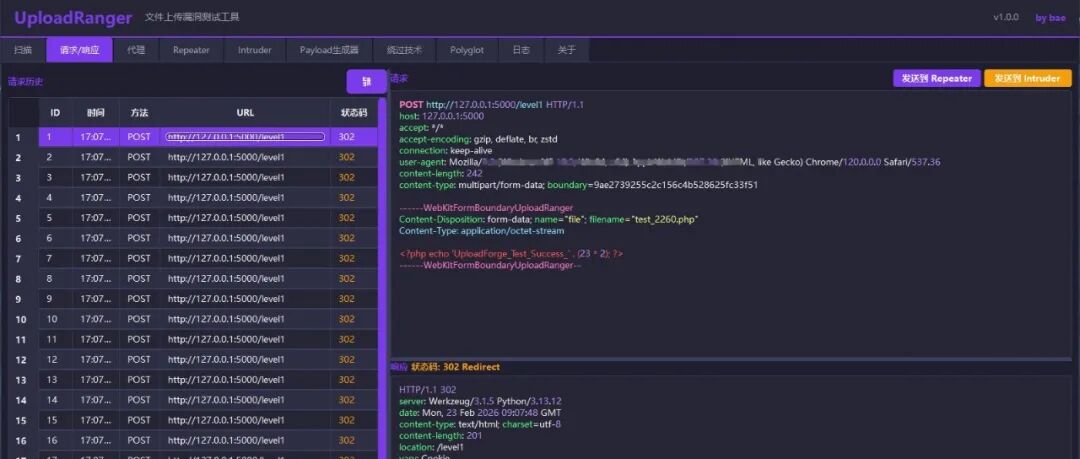Select request history row with ID 1

pos(208,137)
